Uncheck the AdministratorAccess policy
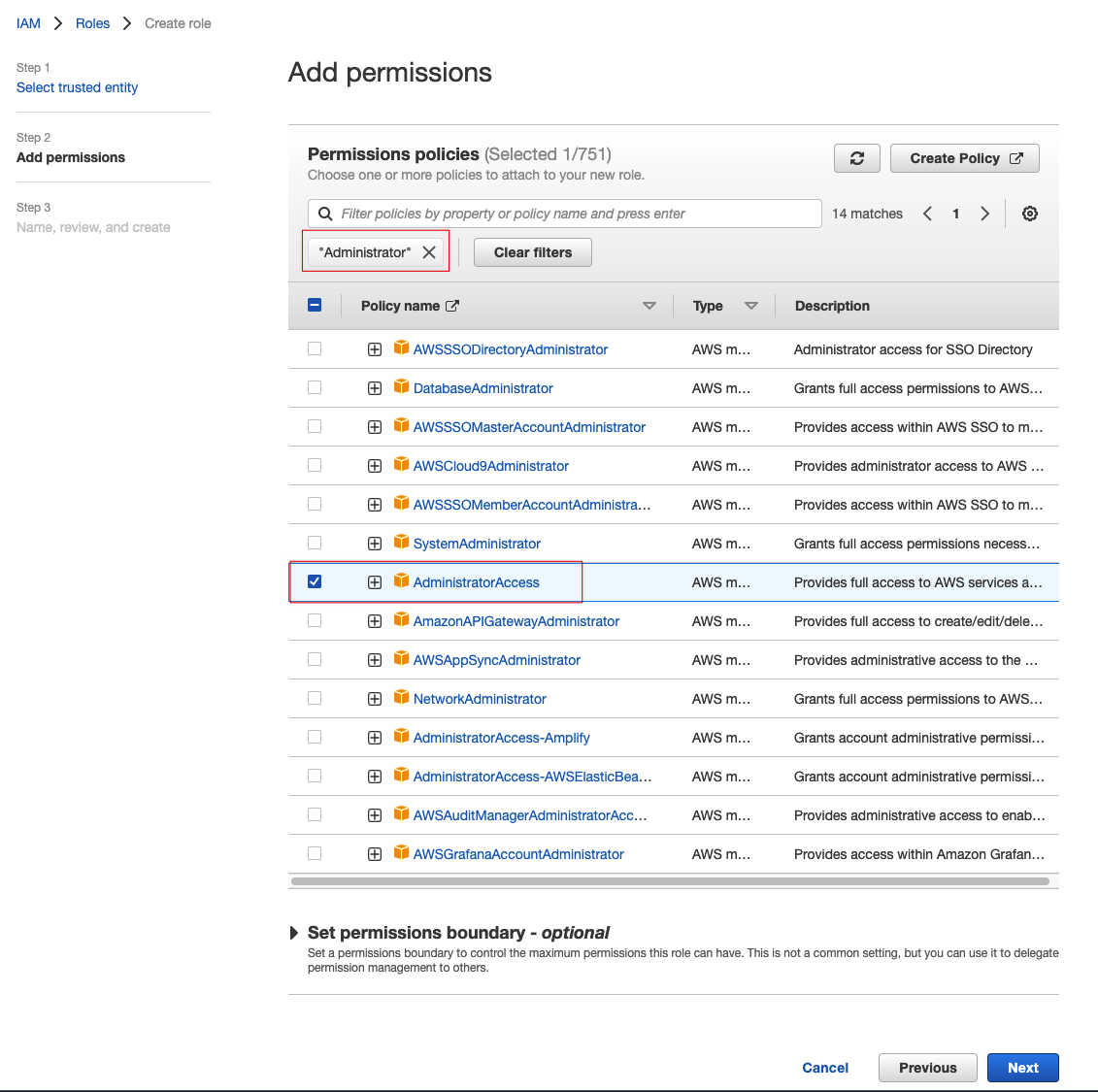The image size is (1098, 1092). [x=315, y=581]
